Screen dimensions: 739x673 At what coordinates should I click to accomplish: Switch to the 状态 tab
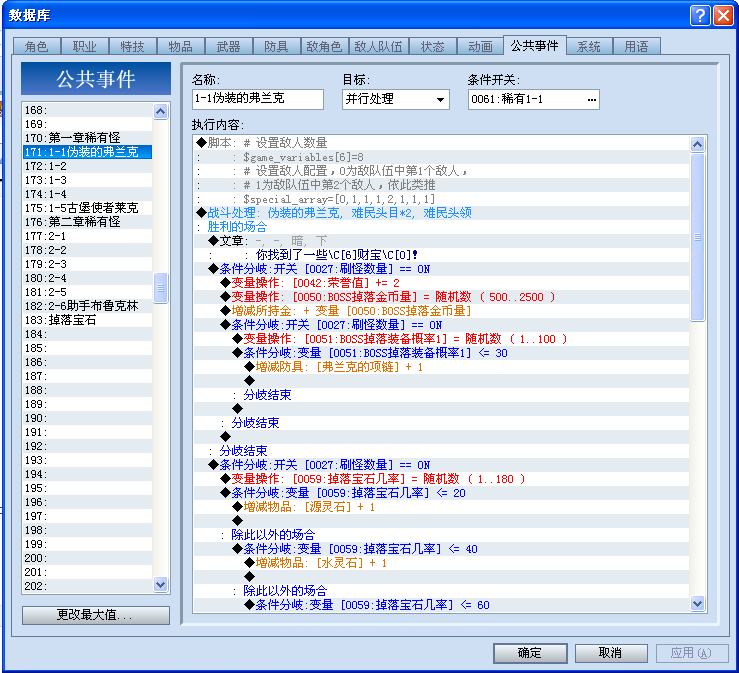click(433, 46)
